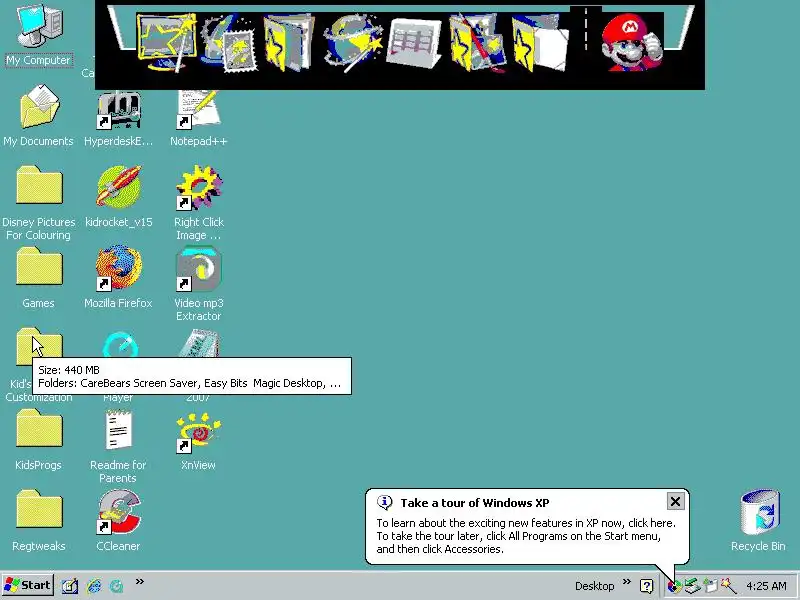Click the star folder with blank page icon
The image size is (800, 600).
coord(541,43)
